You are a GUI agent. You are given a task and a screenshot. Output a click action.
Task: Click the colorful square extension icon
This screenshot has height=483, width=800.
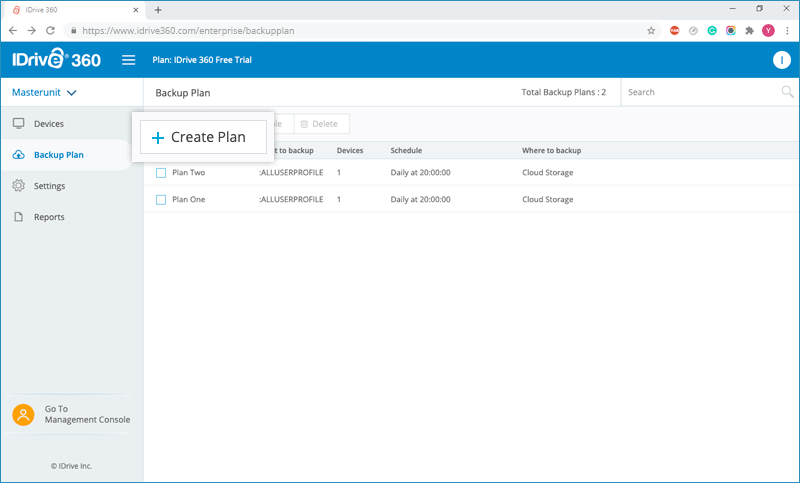pos(731,31)
